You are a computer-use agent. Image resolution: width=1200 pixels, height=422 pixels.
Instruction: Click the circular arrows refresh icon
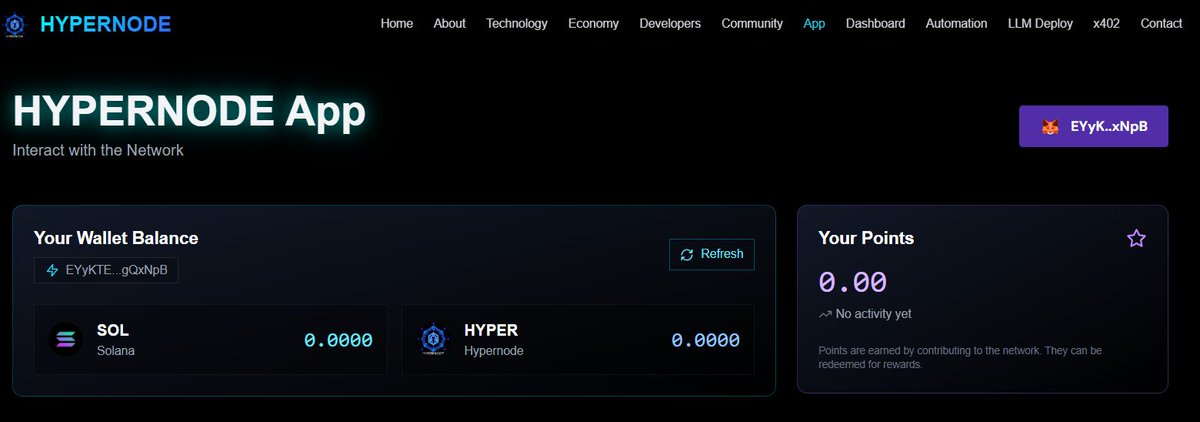coord(686,254)
